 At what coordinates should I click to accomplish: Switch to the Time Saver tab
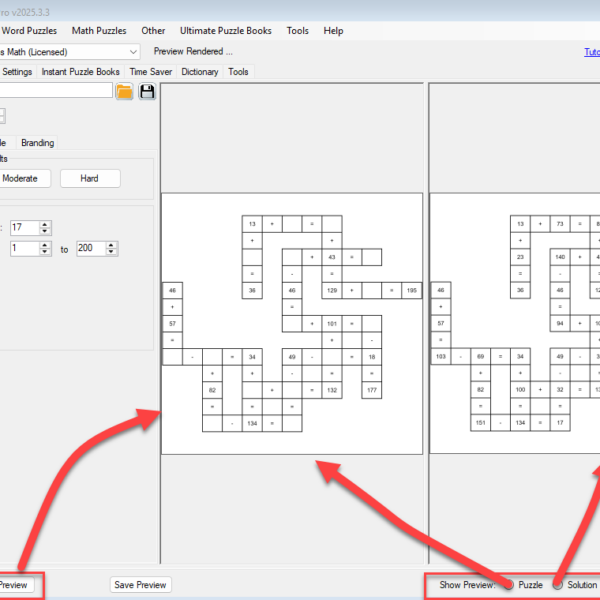coord(152,72)
